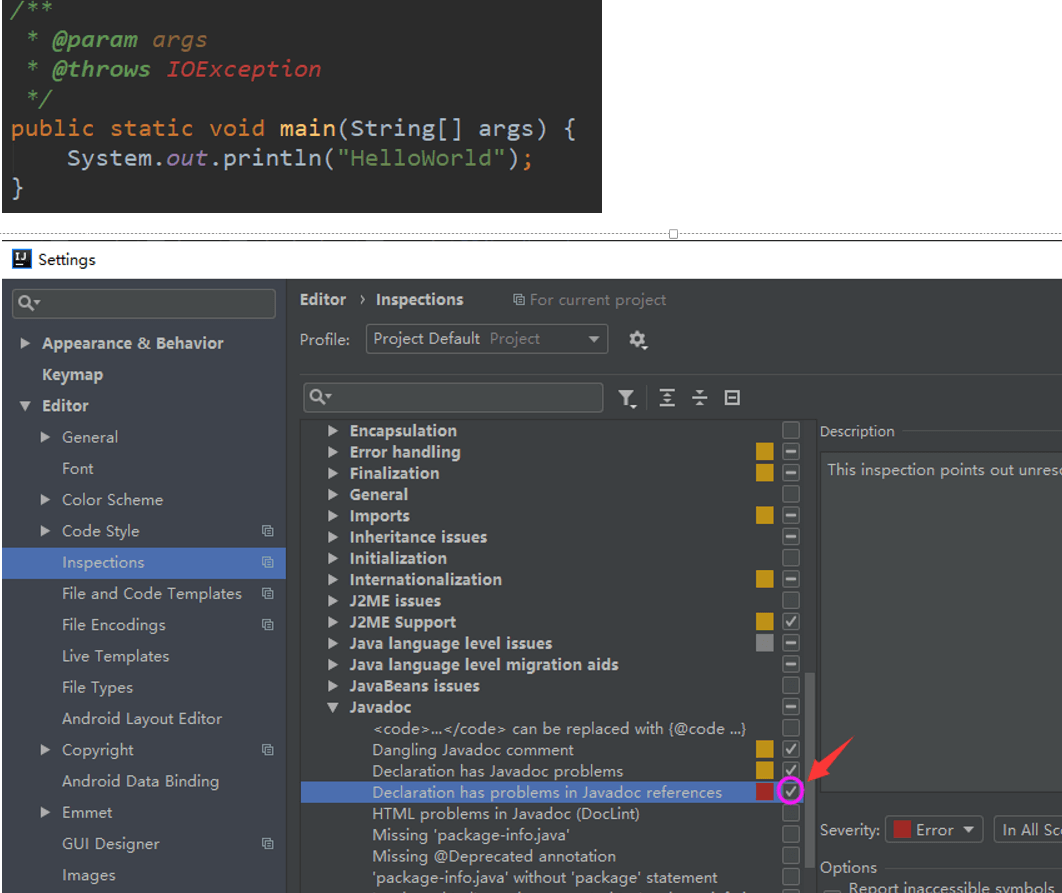Click the File Encodings project-scope icon

click(x=268, y=625)
